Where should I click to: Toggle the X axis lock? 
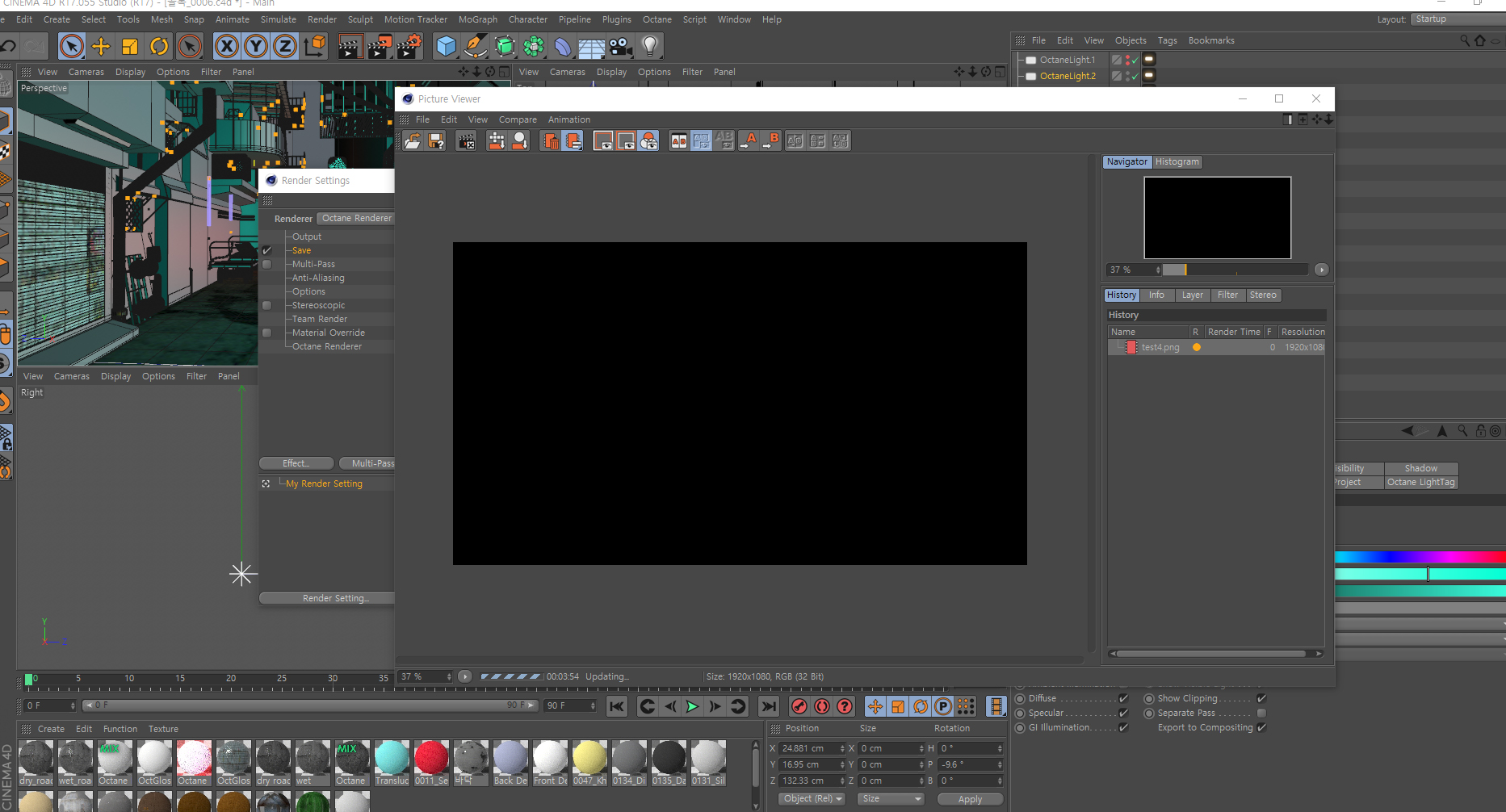click(x=227, y=47)
